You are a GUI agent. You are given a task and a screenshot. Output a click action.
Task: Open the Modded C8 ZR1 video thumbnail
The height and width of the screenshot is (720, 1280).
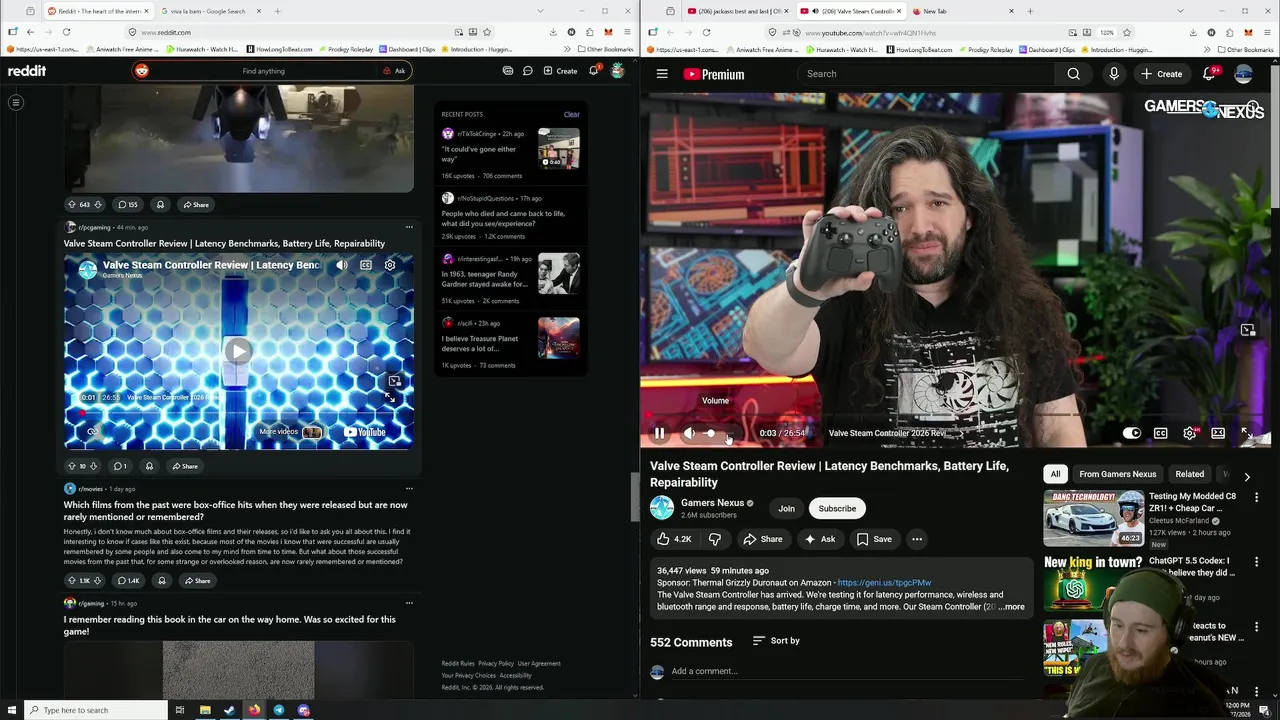coord(1093,518)
